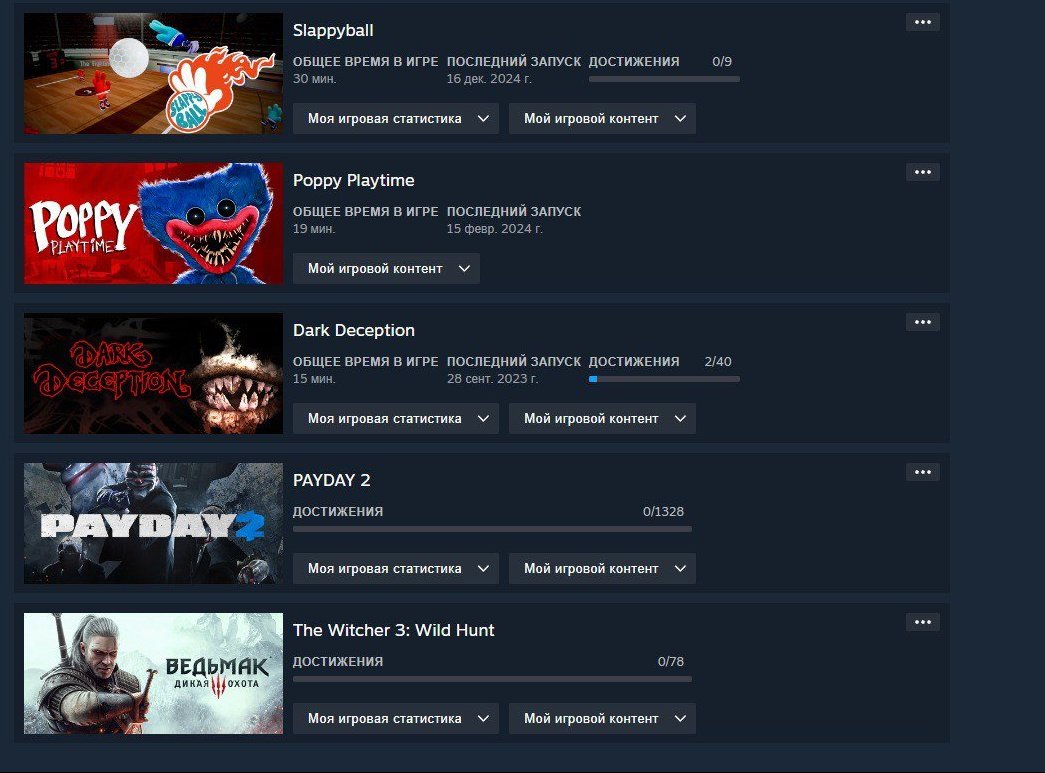Click the PAYDAY 2 cover thumbnail
This screenshot has height=773, width=1045.
pyautogui.click(x=153, y=523)
